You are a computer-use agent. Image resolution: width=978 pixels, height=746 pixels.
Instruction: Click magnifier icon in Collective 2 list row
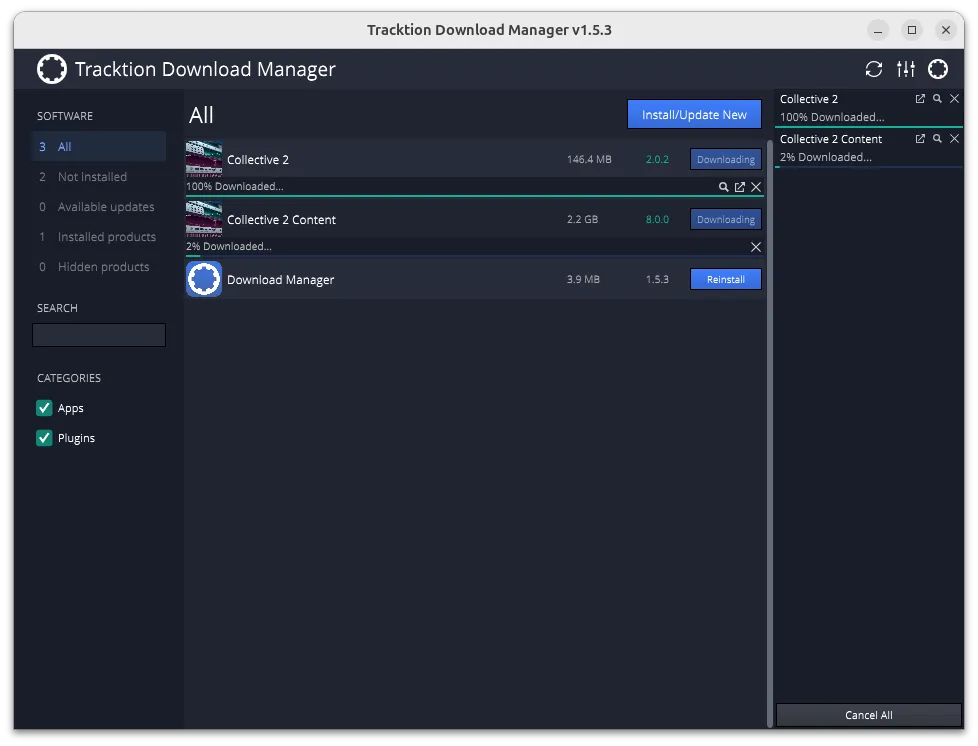(724, 187)
